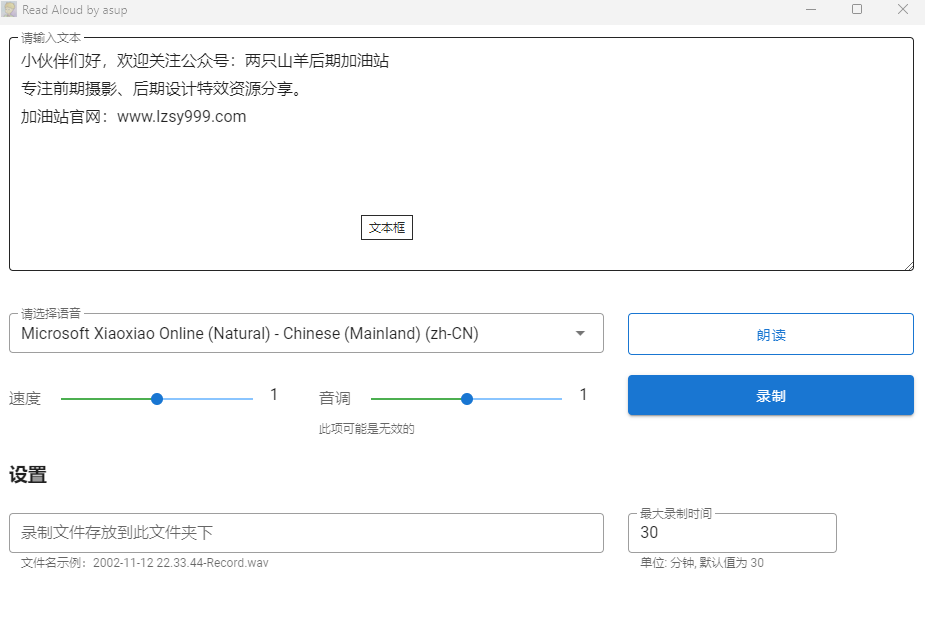Click the www.lzsy999.com text in the text box
This screenshot has width=925, height=630.
pyautogui.click(x=181, y=117)
